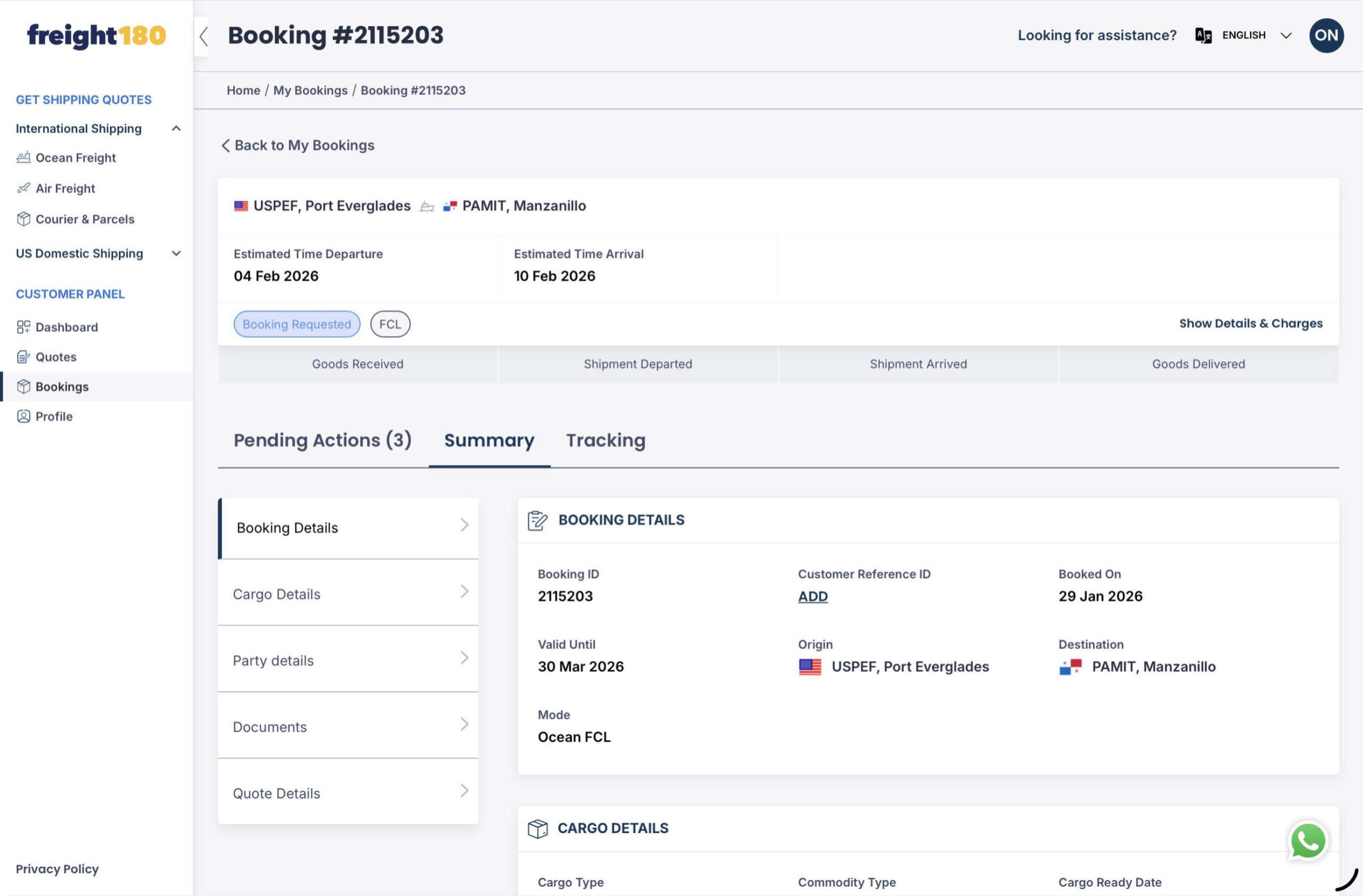Image resolution: width=1363 pixels, height=896 pixels.
Task: Open the language translate icon
Action: [1203, 36]
